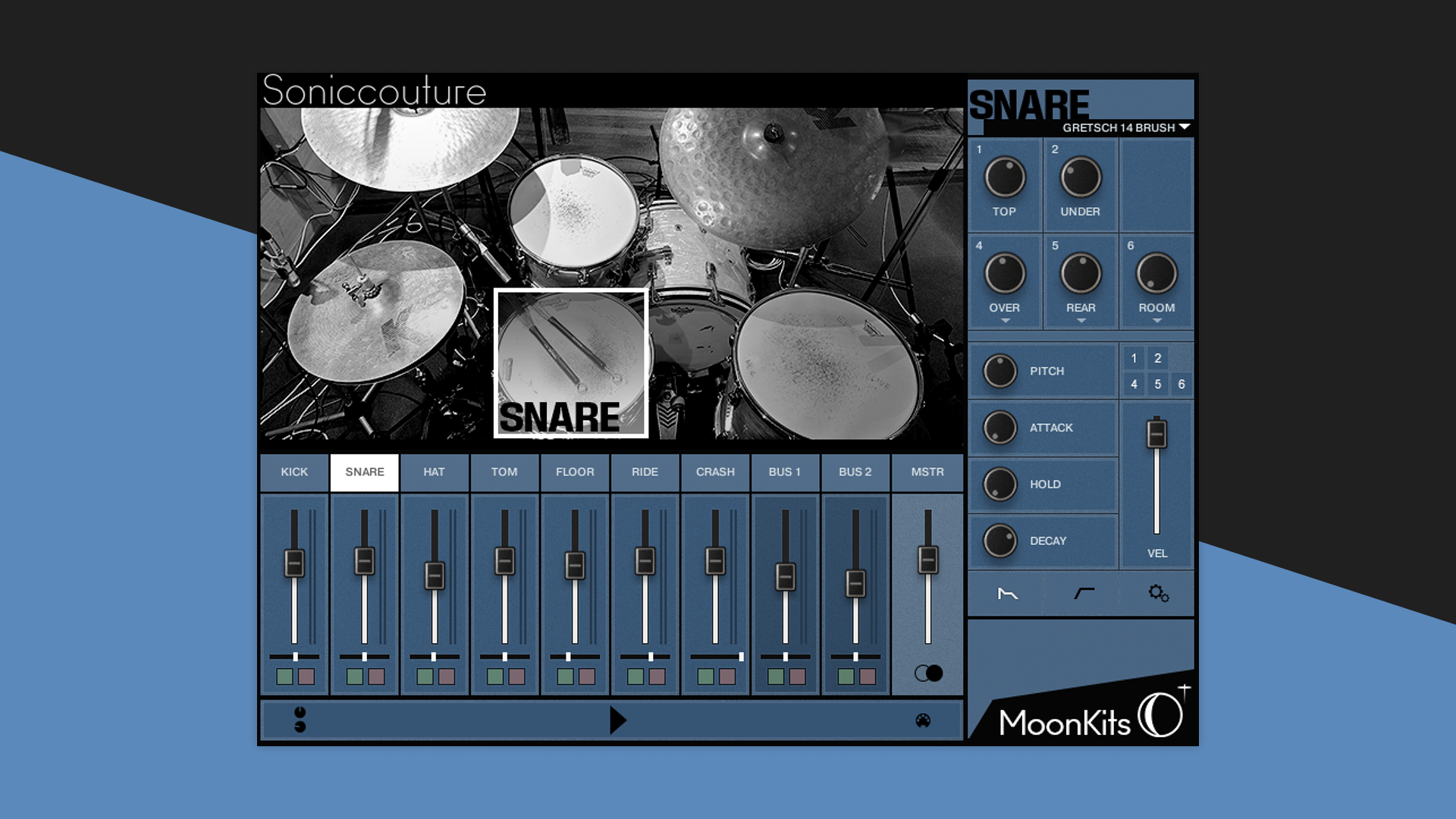Screen dimensions: 1456x819
Task: Click the stereo/mono toggle on the MSTR channel
Action: [927, 672]
